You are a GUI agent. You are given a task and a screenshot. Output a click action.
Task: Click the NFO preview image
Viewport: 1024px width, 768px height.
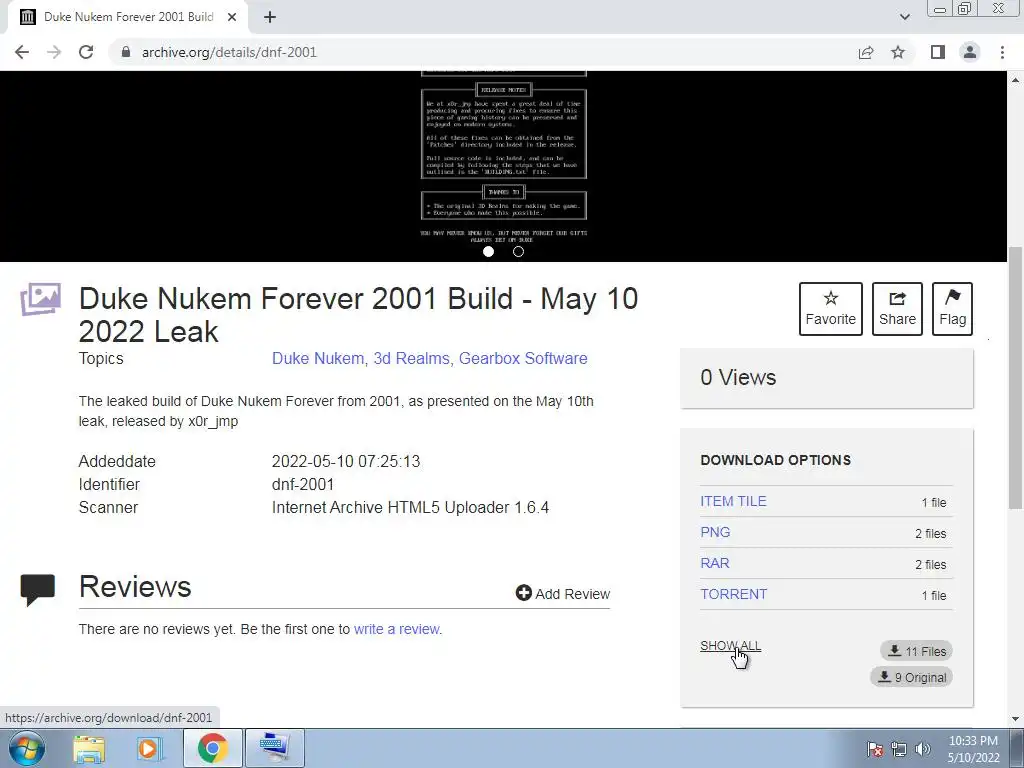coord(504,157)
